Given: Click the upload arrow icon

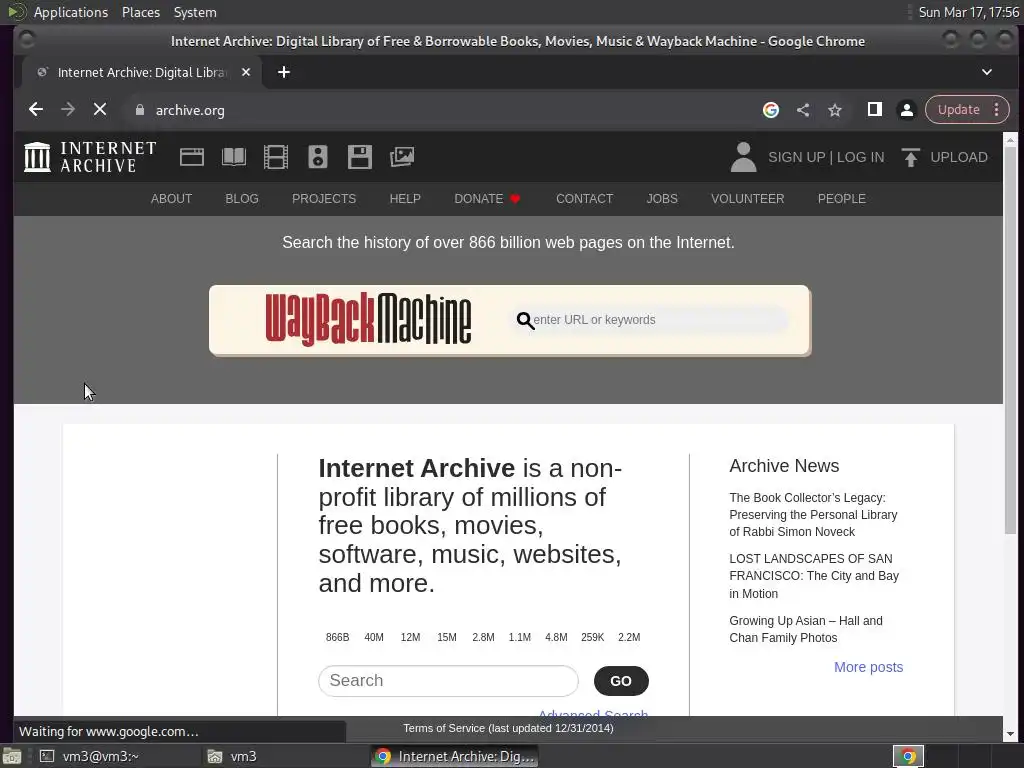Looking at the screenshot, I should 910,157.
